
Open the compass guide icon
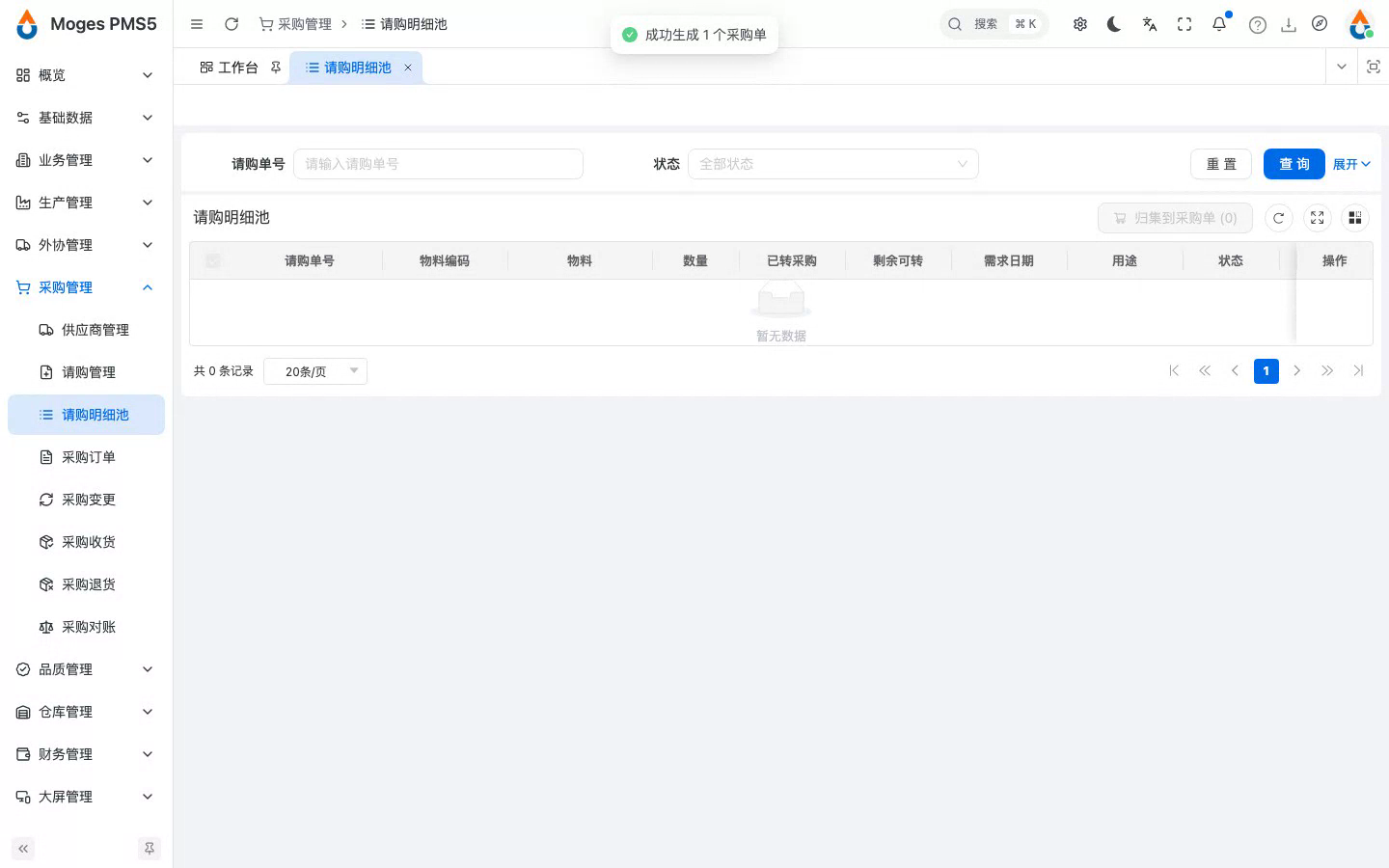click(x=1320, y=24)
